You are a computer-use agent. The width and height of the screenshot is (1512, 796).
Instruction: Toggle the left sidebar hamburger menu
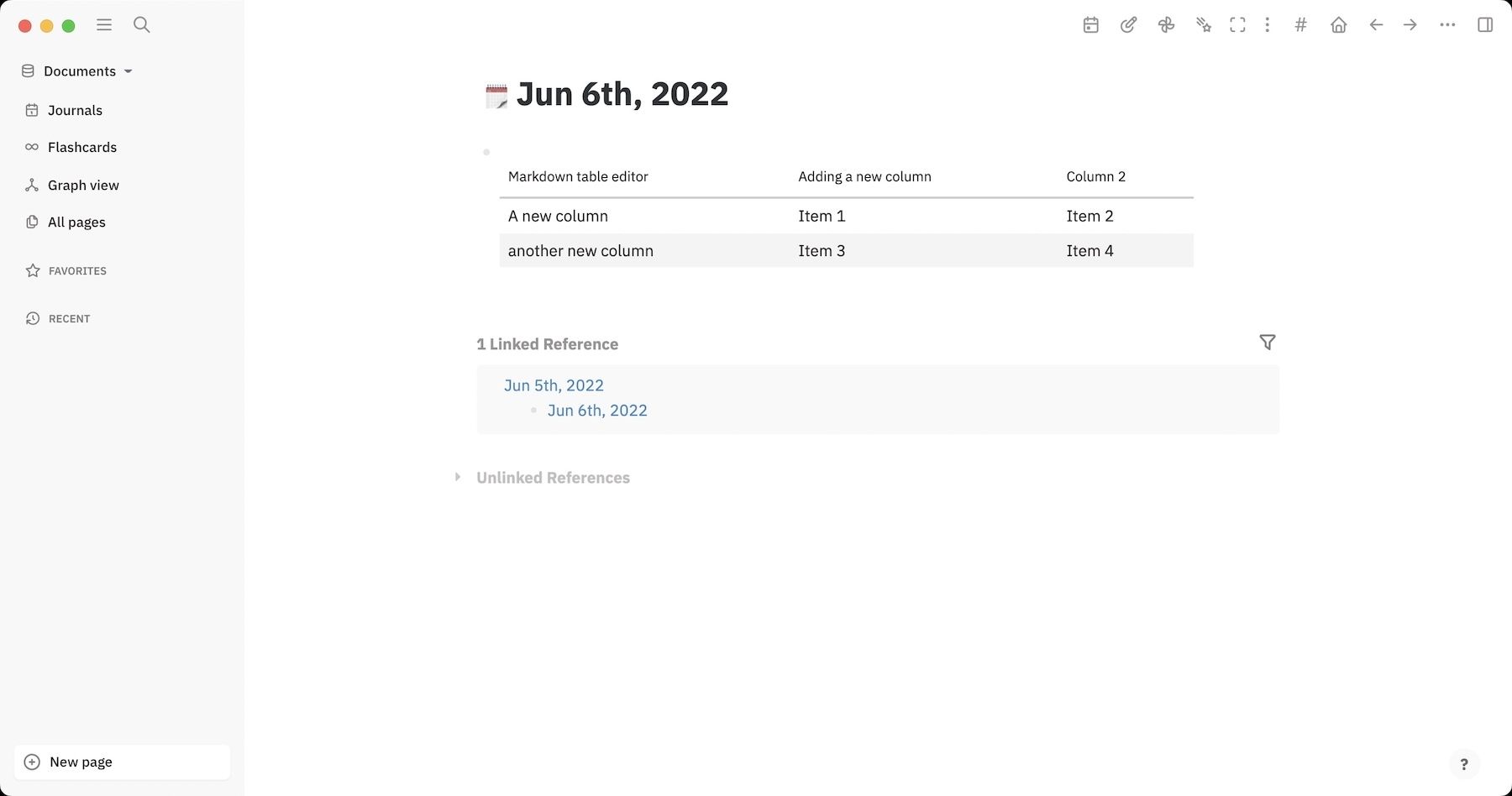point(104,25)
